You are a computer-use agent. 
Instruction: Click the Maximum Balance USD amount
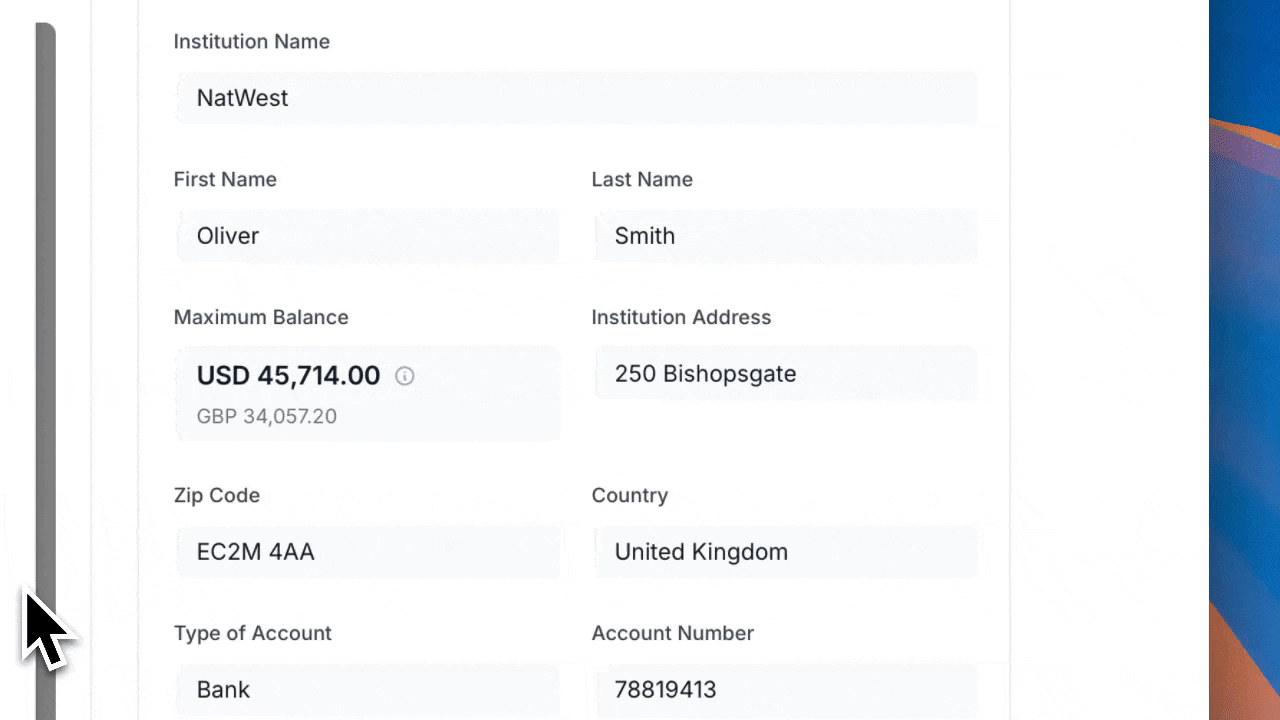tap(288, 376)
